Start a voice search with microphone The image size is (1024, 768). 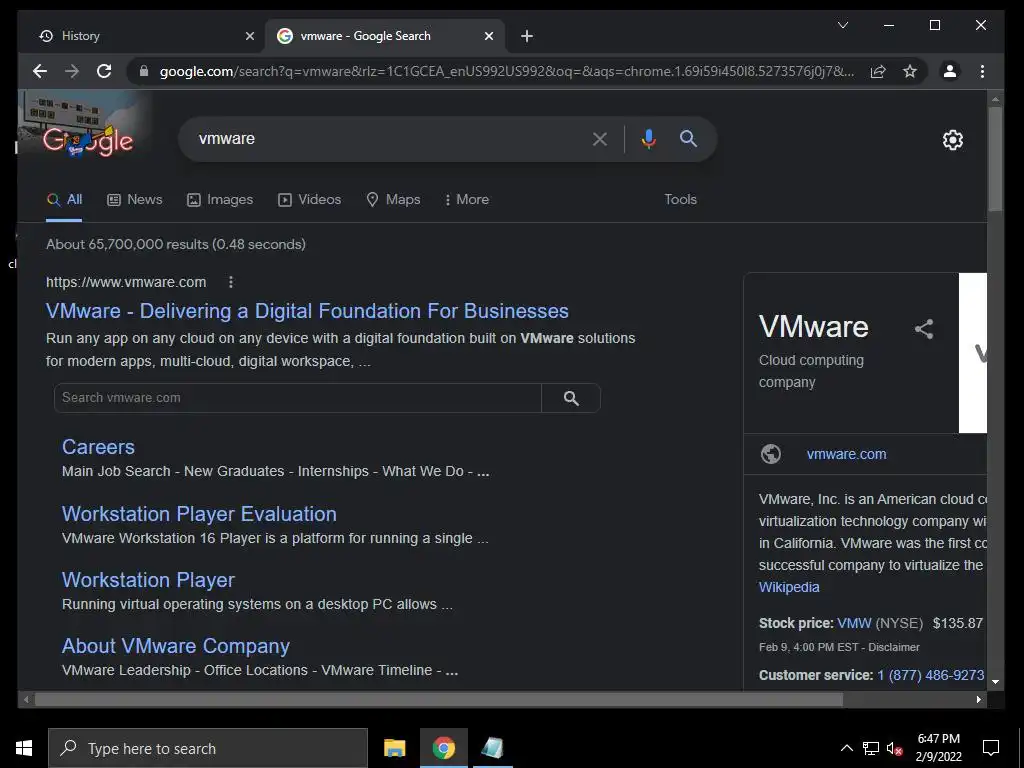pyautogui.click(x=648, y=138)
